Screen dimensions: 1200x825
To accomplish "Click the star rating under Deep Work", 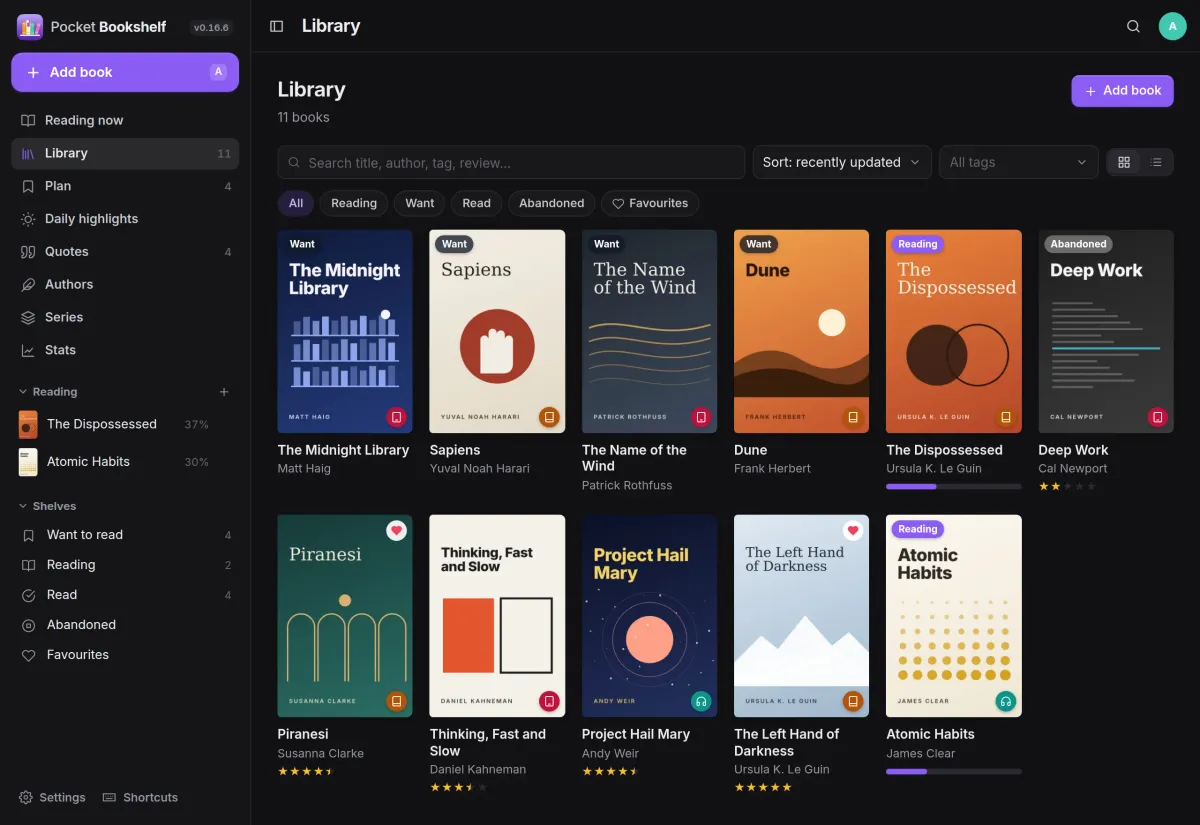I will 1067,486.
